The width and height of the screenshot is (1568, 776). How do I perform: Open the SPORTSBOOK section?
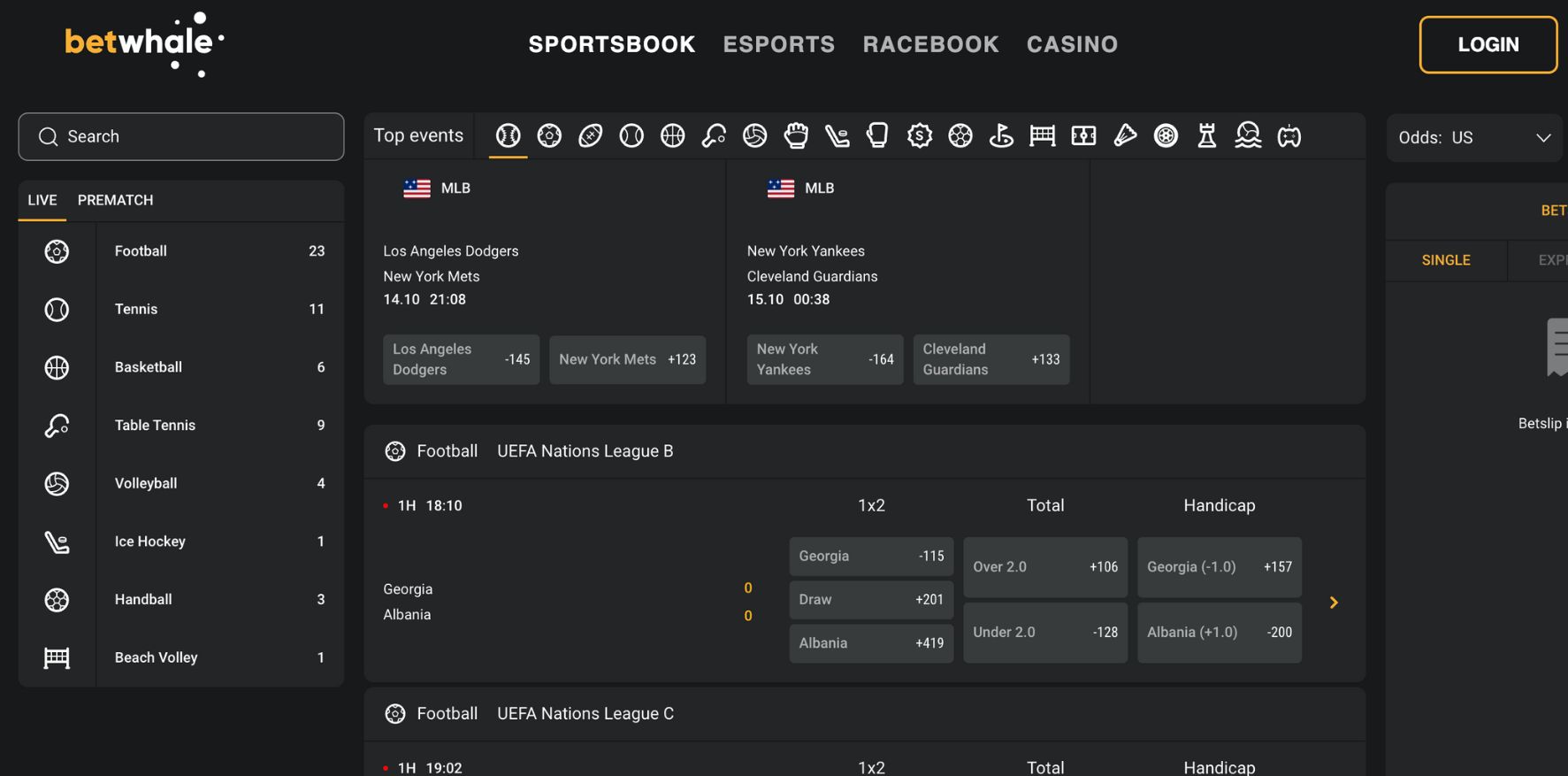click(x=612, y=44)
